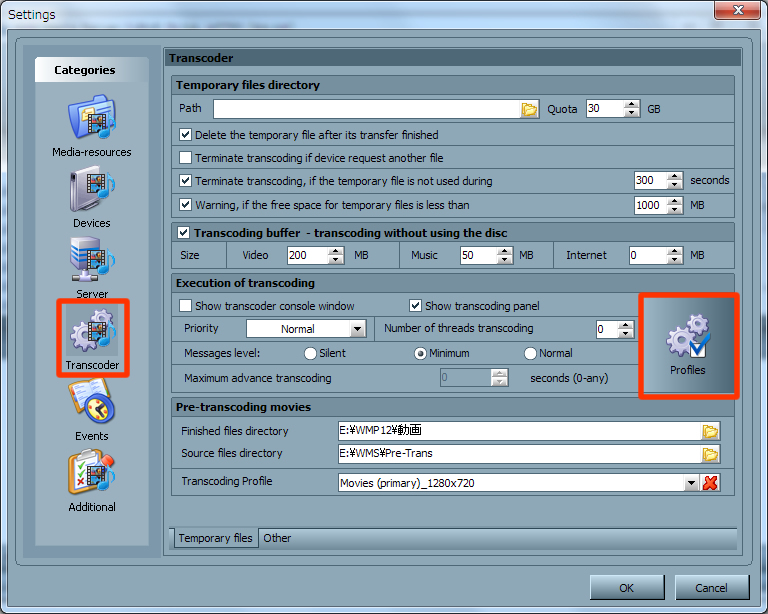
Task: Select Minimum messages level
Action: pyautogui.click(x=420, y=354)
